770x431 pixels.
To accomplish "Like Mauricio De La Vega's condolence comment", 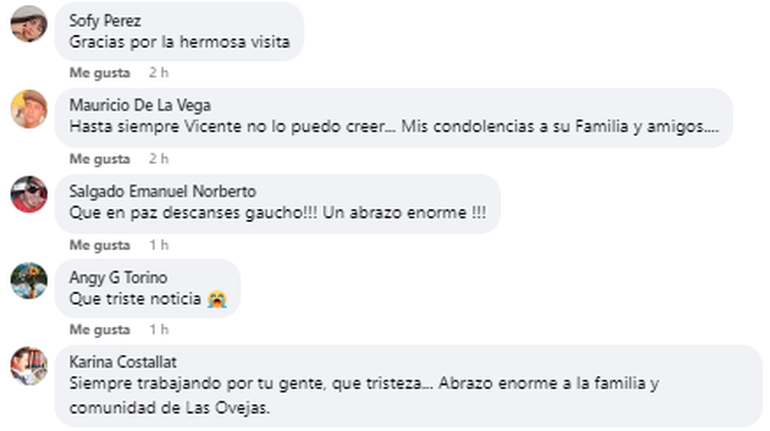I will point(100,159).
